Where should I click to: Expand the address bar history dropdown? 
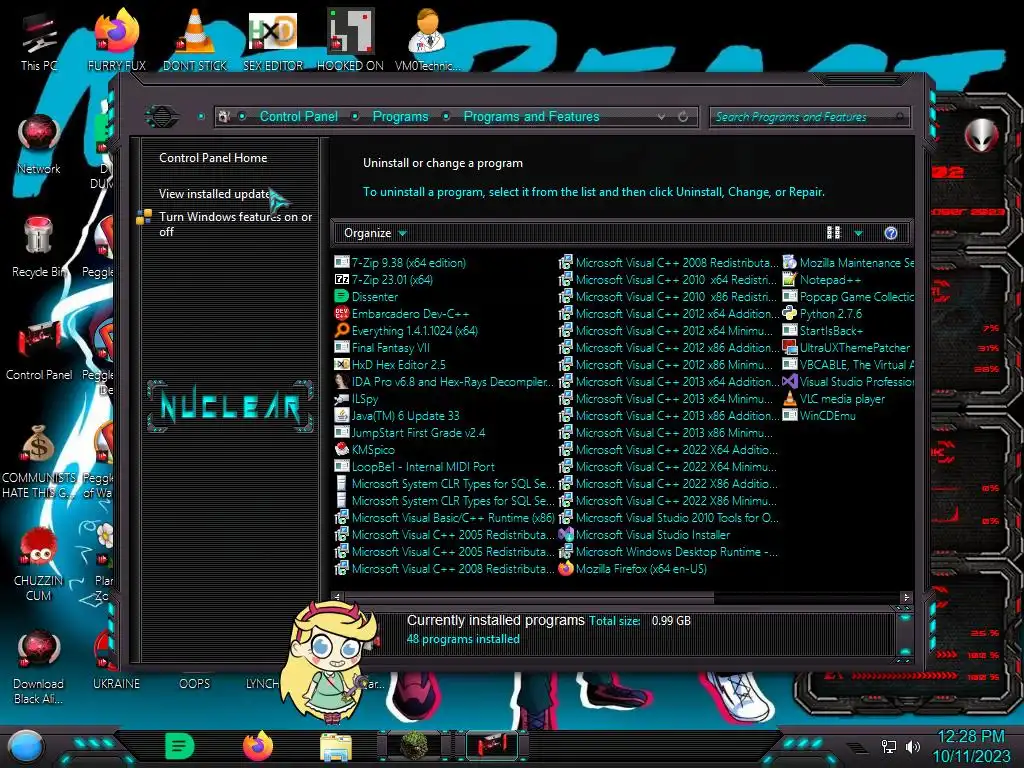point(662,117)
